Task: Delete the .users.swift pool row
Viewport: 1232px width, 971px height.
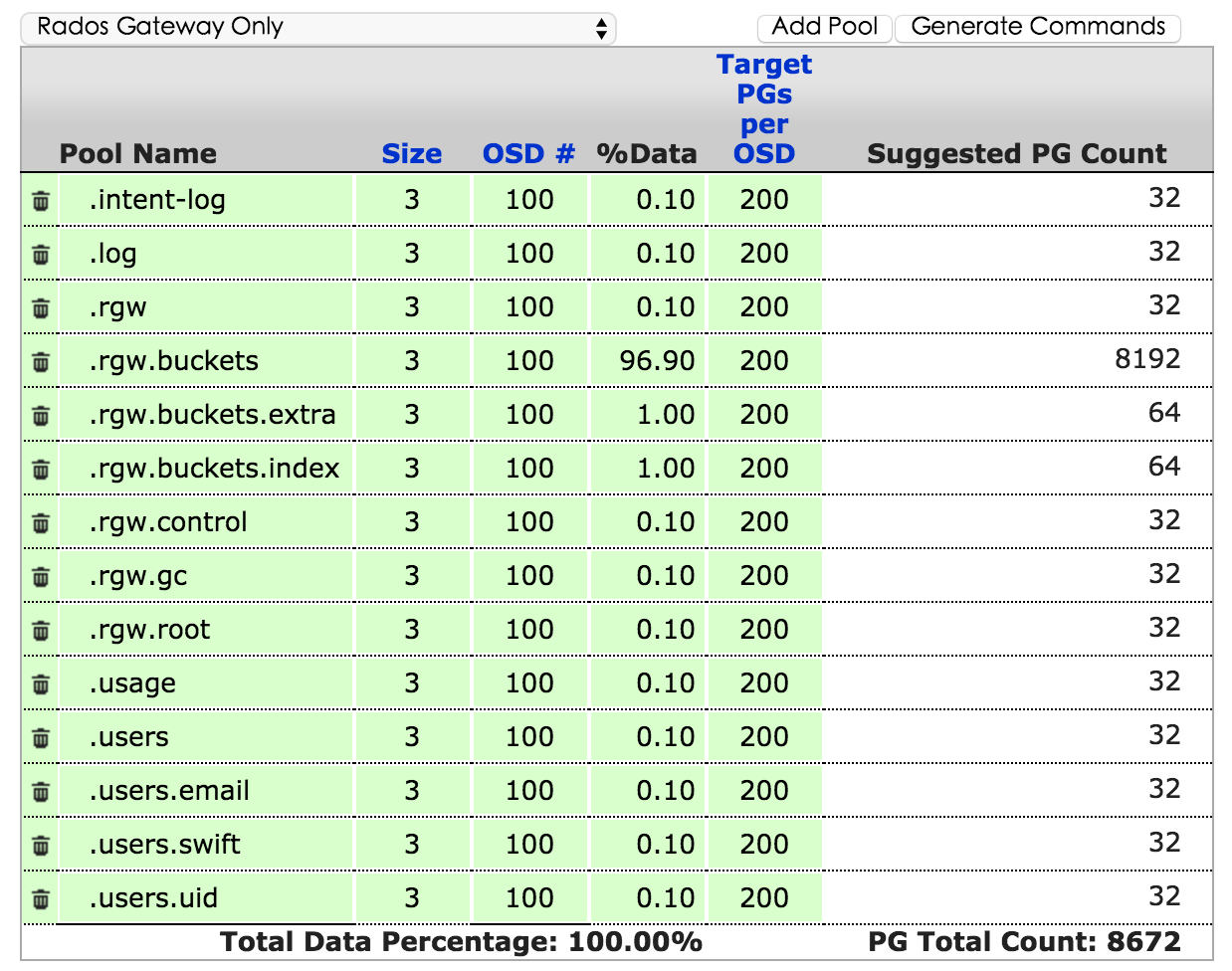Action: coord(41,846)
